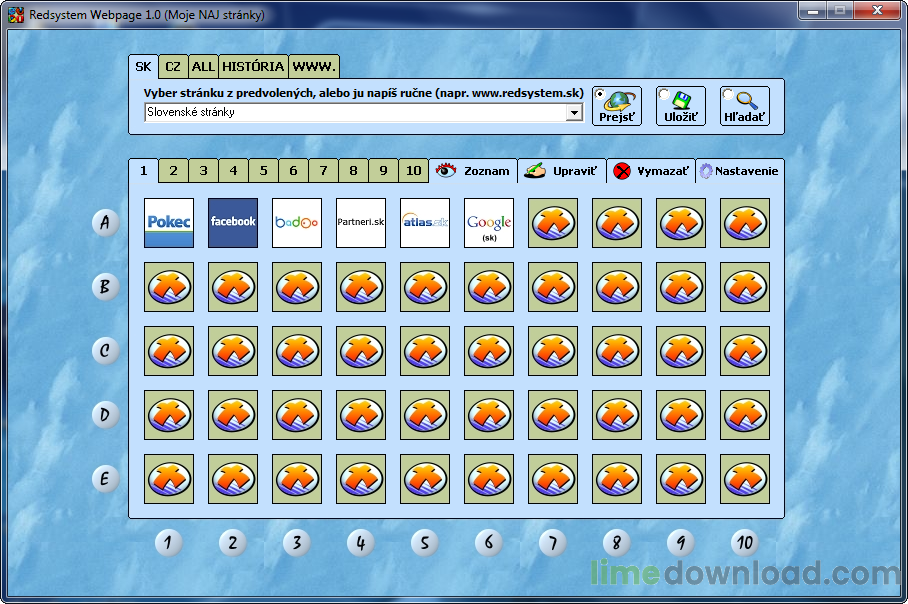This screenshot has width=908, height=604.
Task: Open the Partneri.sk shortcut
Action: [361, 222]
